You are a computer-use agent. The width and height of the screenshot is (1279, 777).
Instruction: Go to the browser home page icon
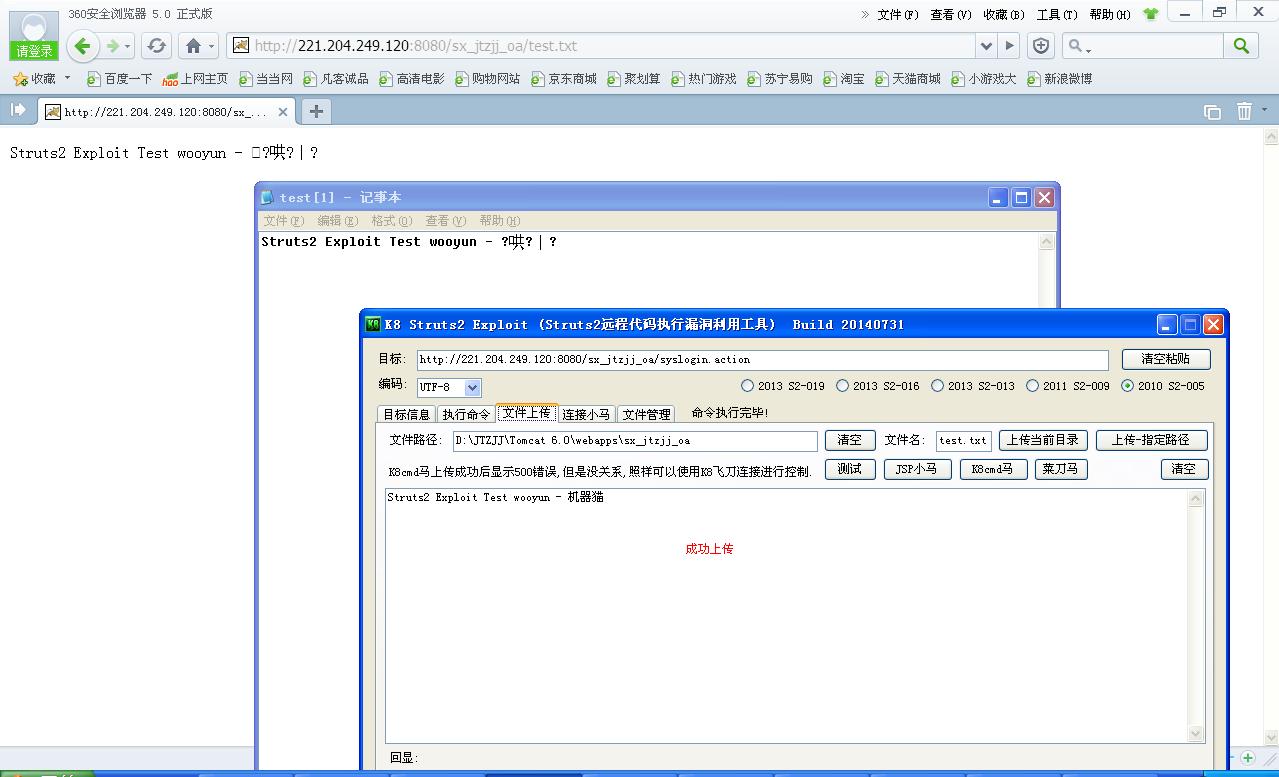click(194, 46)
